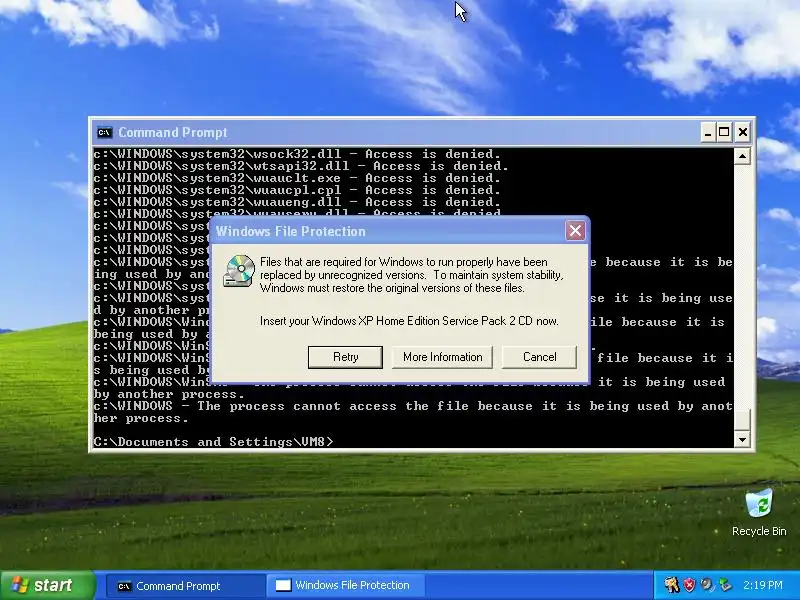This screenshot has width=800, height=600.
Task: Click Safely Remove Hardware tray icon
Action: coord(724,585)
